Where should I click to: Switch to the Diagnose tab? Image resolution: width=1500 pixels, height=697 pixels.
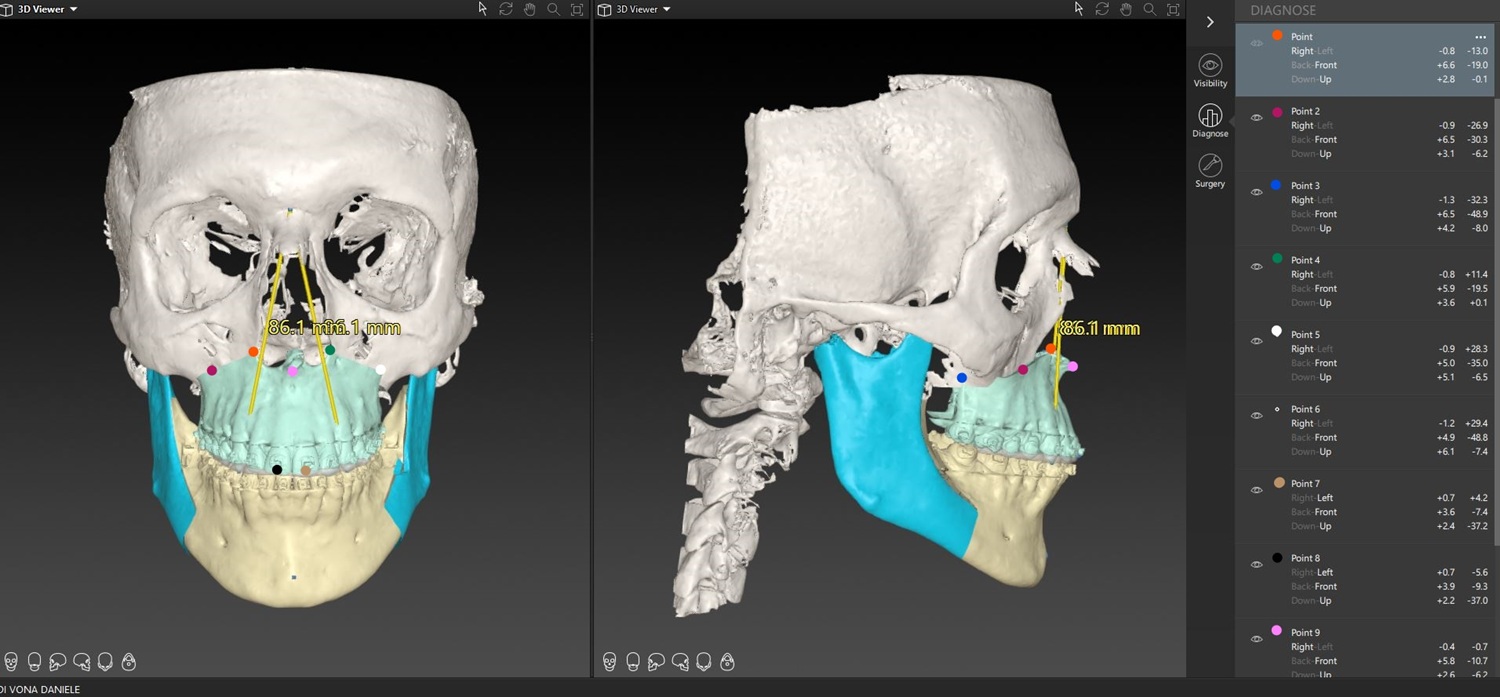(x=1210, y=121)
